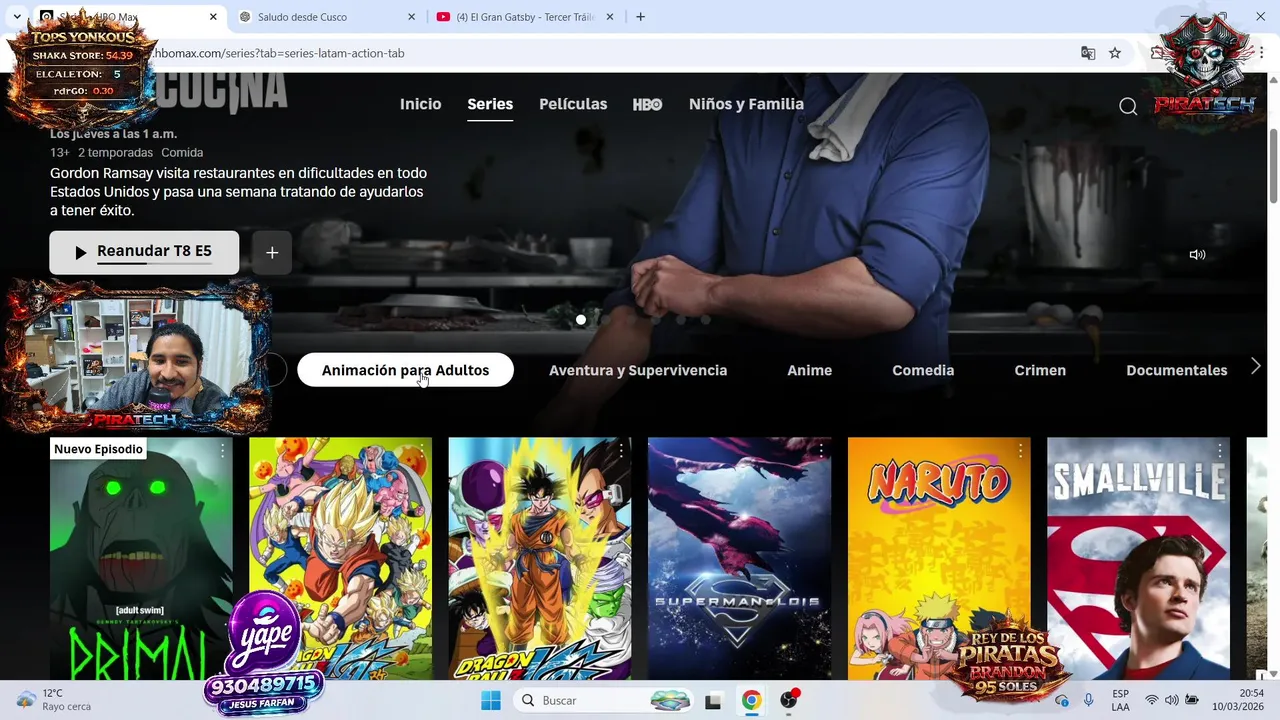
Task: Click the address bar URL
Action: (279, 53)
